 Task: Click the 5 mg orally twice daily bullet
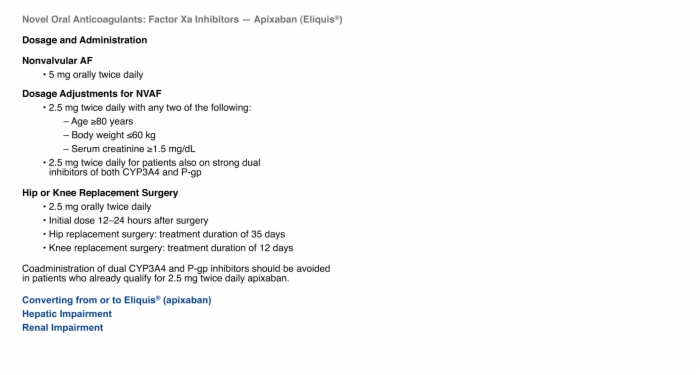click(x=96, y=75)
